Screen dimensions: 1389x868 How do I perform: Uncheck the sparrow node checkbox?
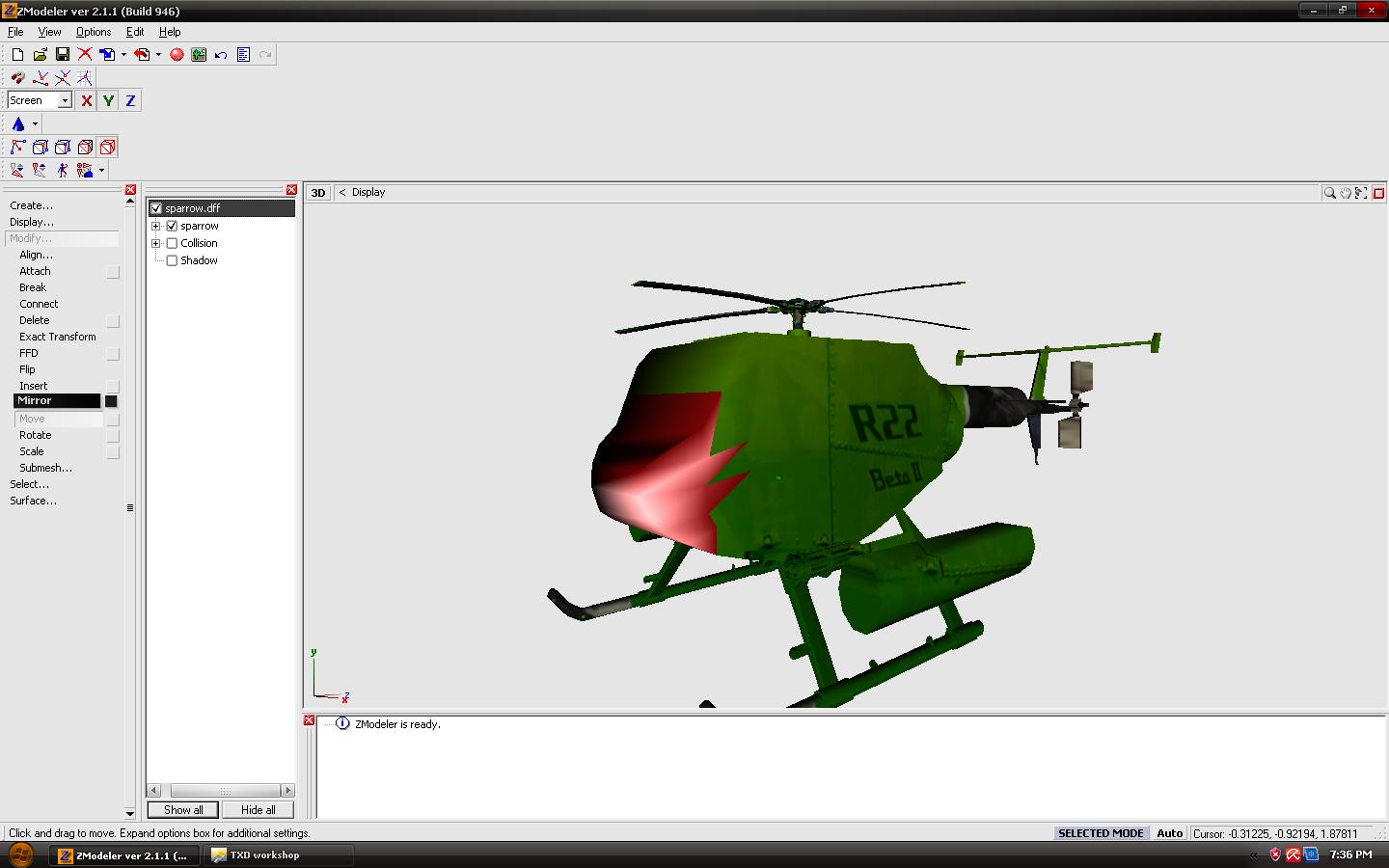tap(172, 226)
